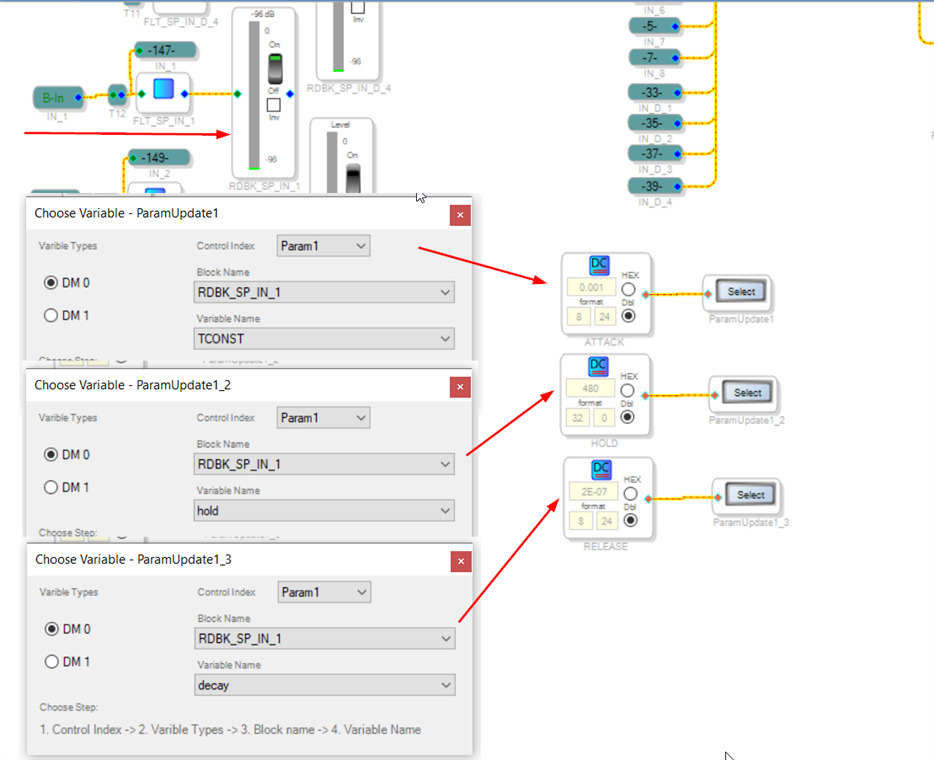This screenshot has height=760, width=934.
Task: Select the B-In input block
Action: pyautogui.click(x=58, y=98)
